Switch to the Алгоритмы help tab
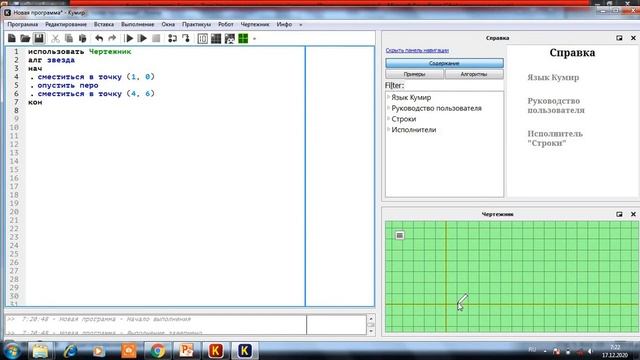The height and width of the screenshot is (360, 640). point(473,74)
